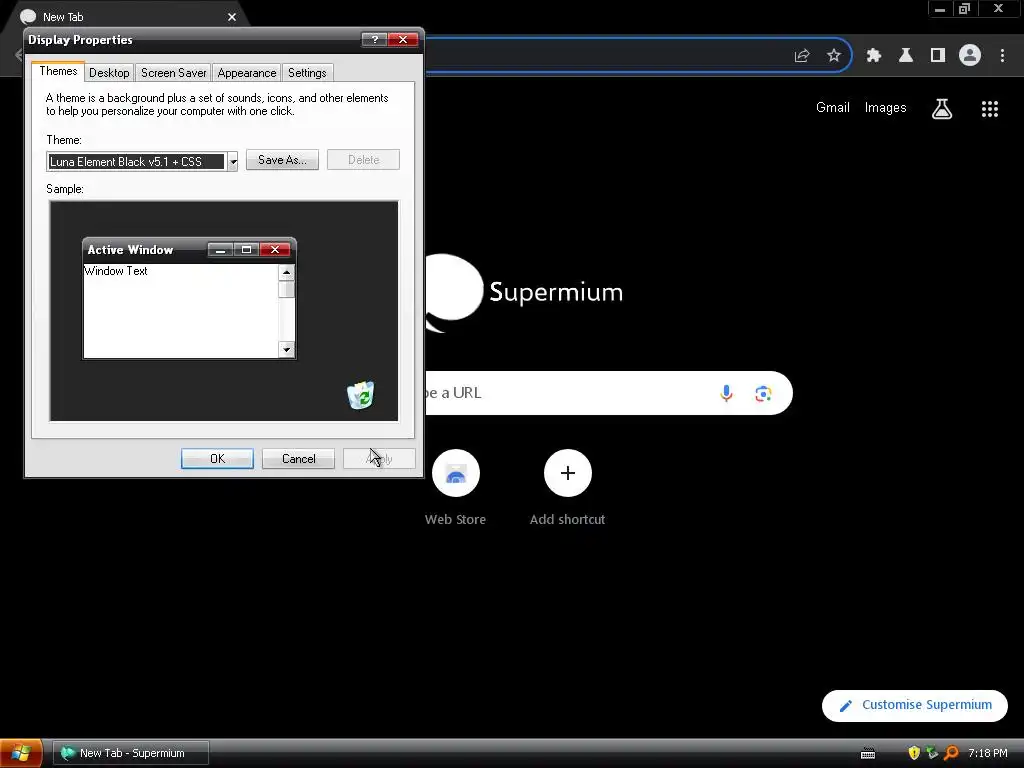
Task: Close the New Tab browser tab
Action: [232, 17]
